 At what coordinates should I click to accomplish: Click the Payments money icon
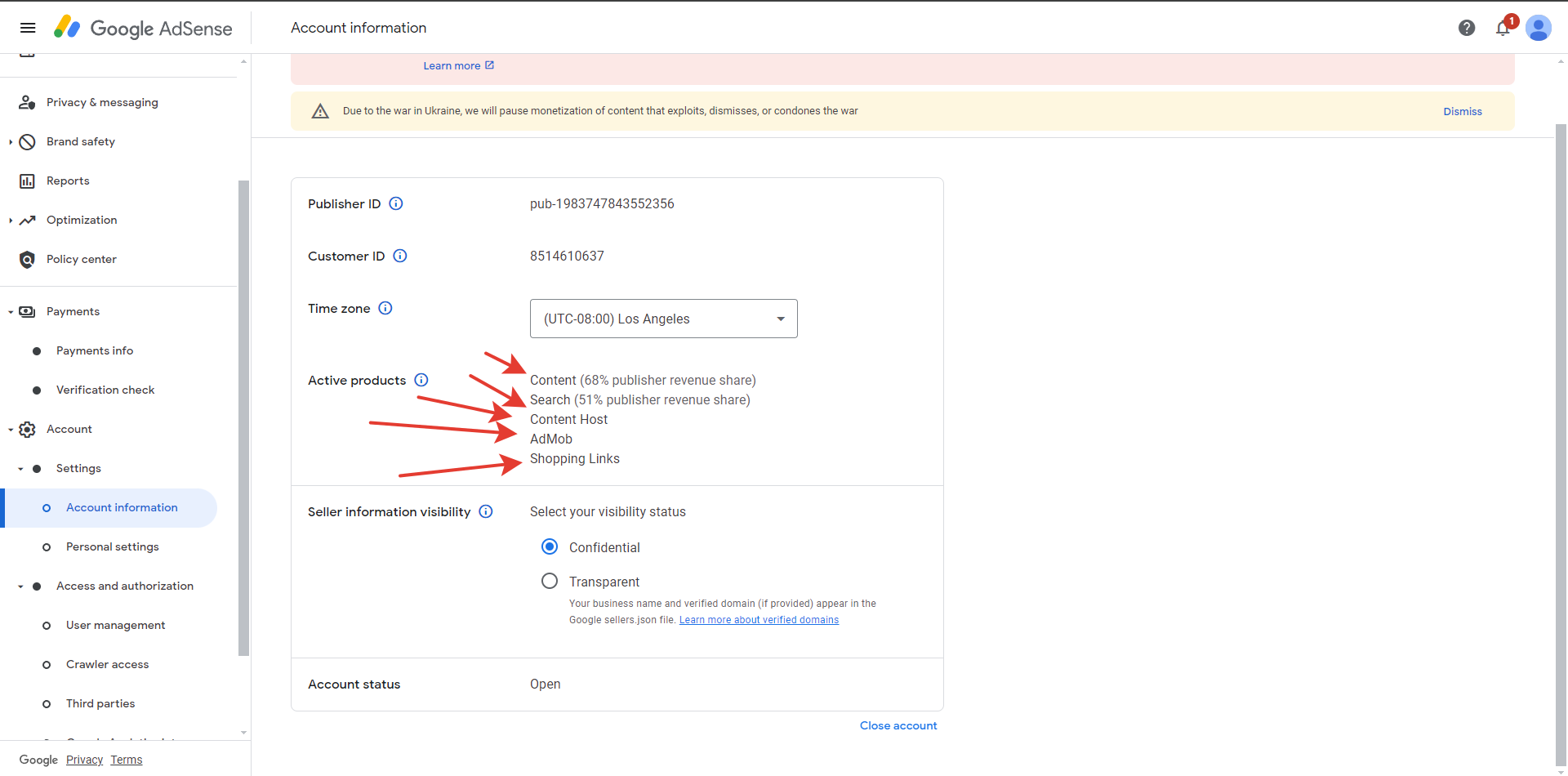[x=27, y=311]
